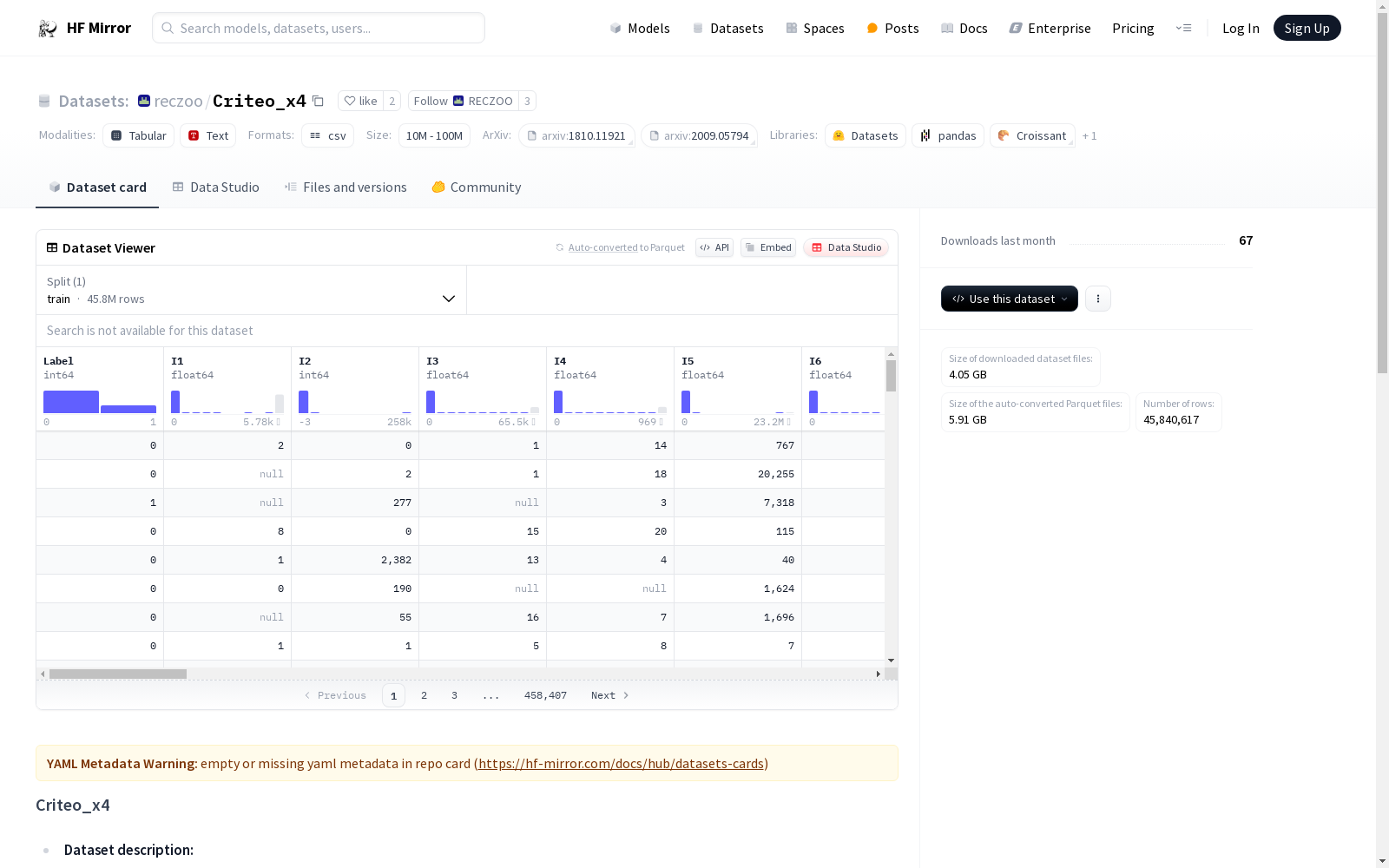
Task: Switch to the Dataset card tab
Action: pos(97,187)
